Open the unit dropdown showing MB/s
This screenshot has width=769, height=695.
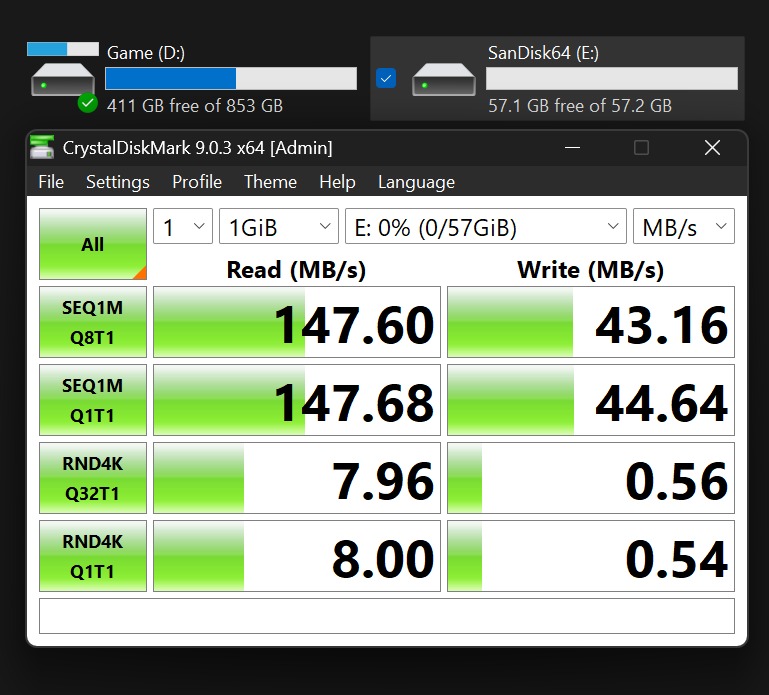coord(684,226)
